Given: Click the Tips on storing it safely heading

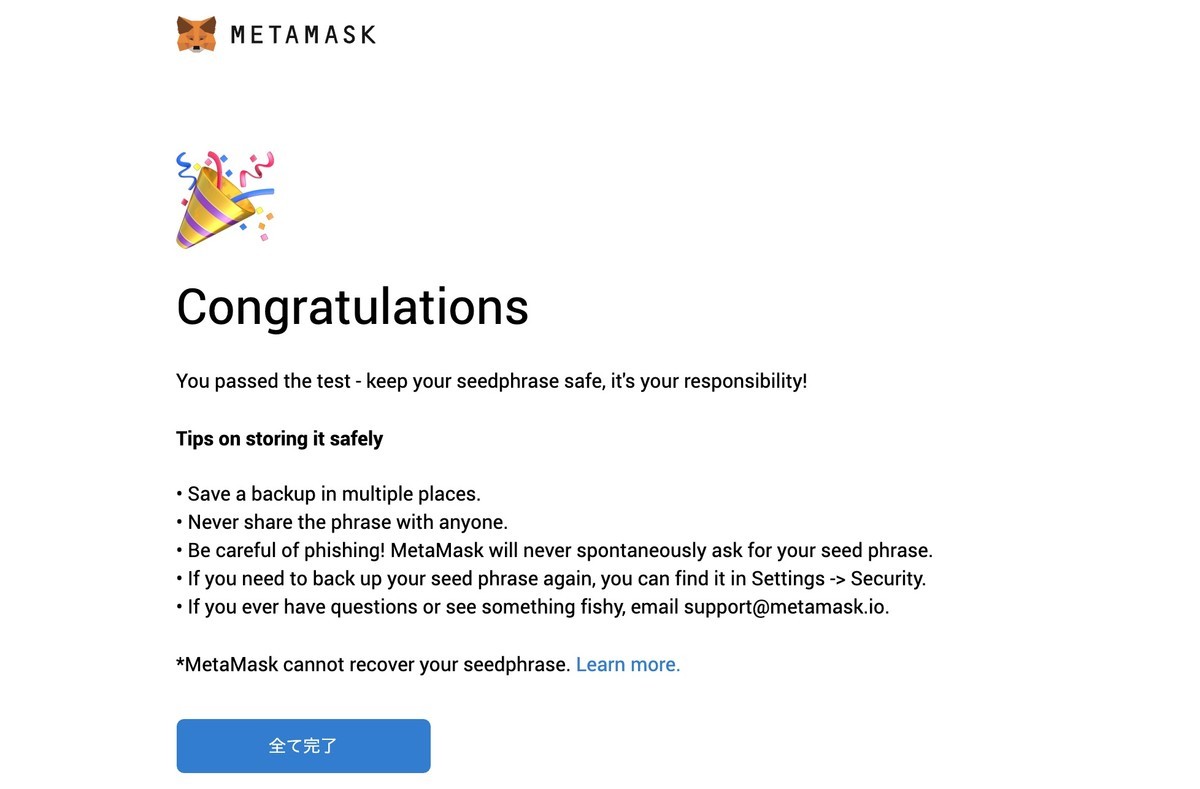Looking at the screenshot, I should [279, 438].
